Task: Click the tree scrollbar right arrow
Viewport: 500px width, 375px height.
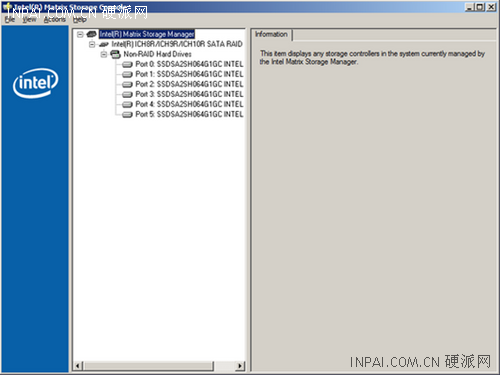Action: pos(240,366)
